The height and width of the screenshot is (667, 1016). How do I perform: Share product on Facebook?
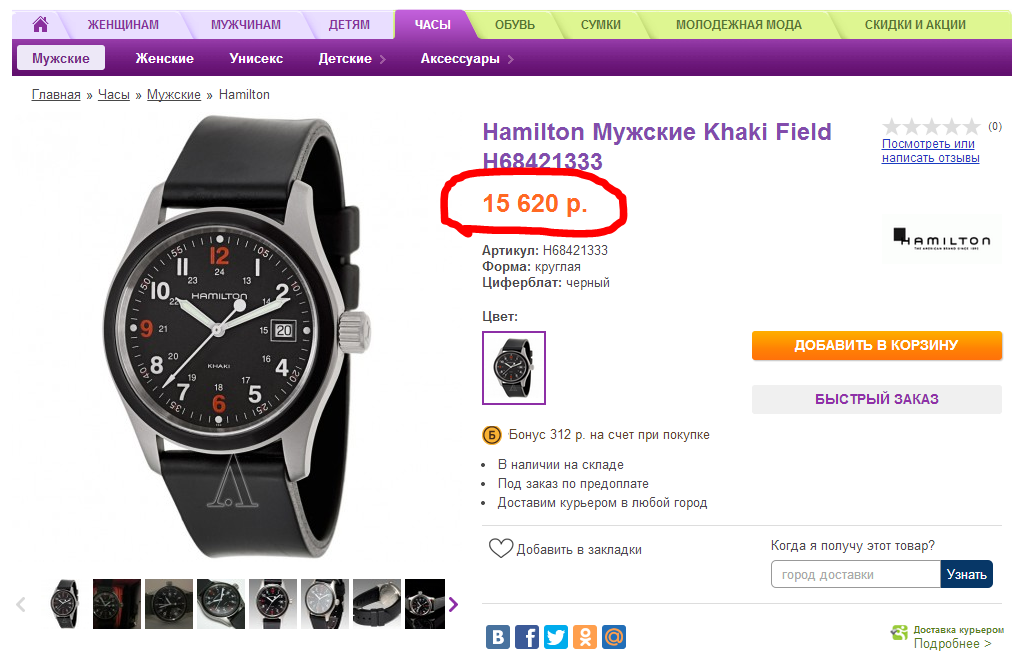(527, 636)
